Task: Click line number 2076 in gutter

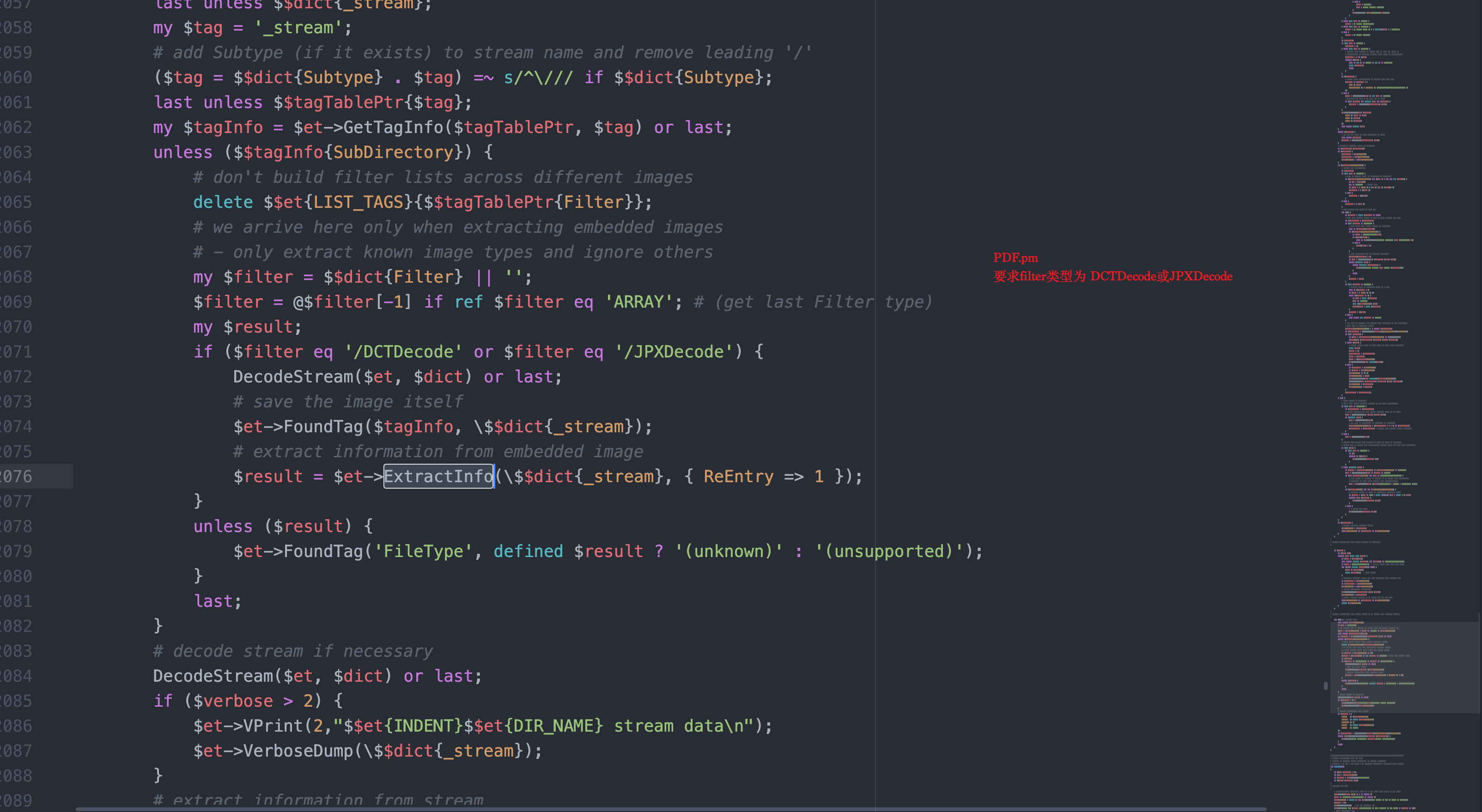Action: pos(16,476)
